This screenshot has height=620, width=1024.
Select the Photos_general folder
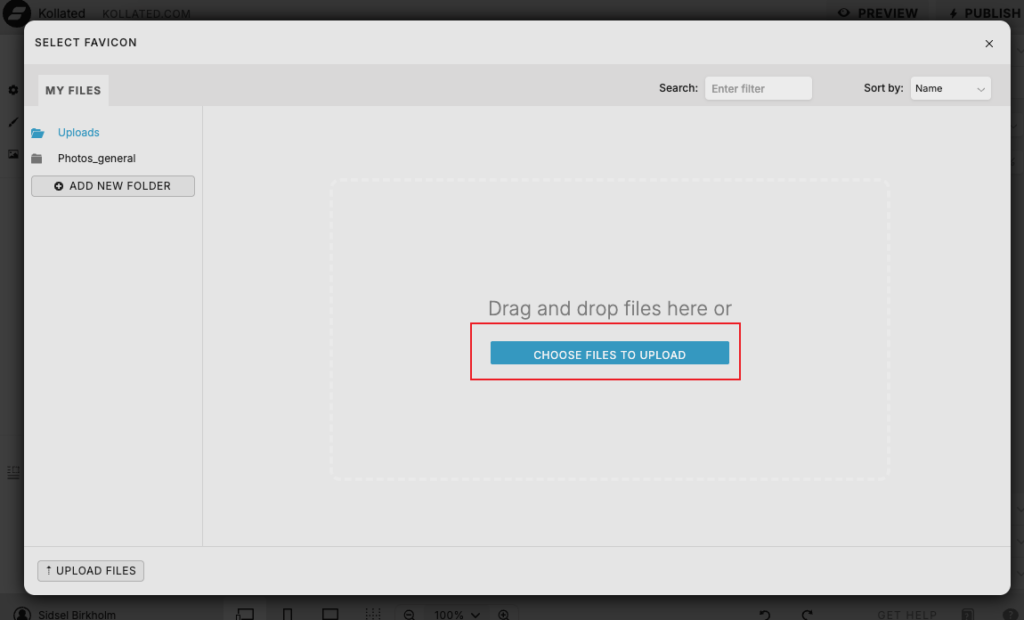[x=96, y=159]
